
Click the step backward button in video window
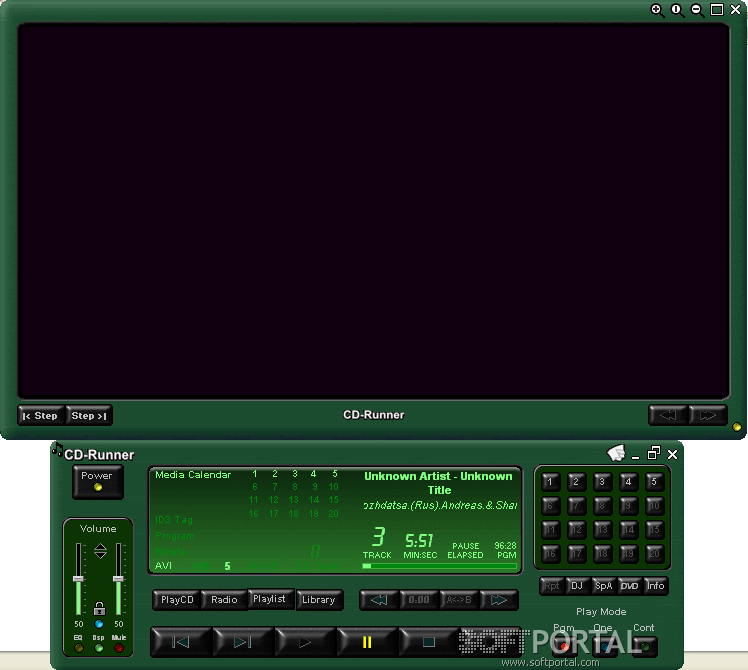[x=41, y=416]
